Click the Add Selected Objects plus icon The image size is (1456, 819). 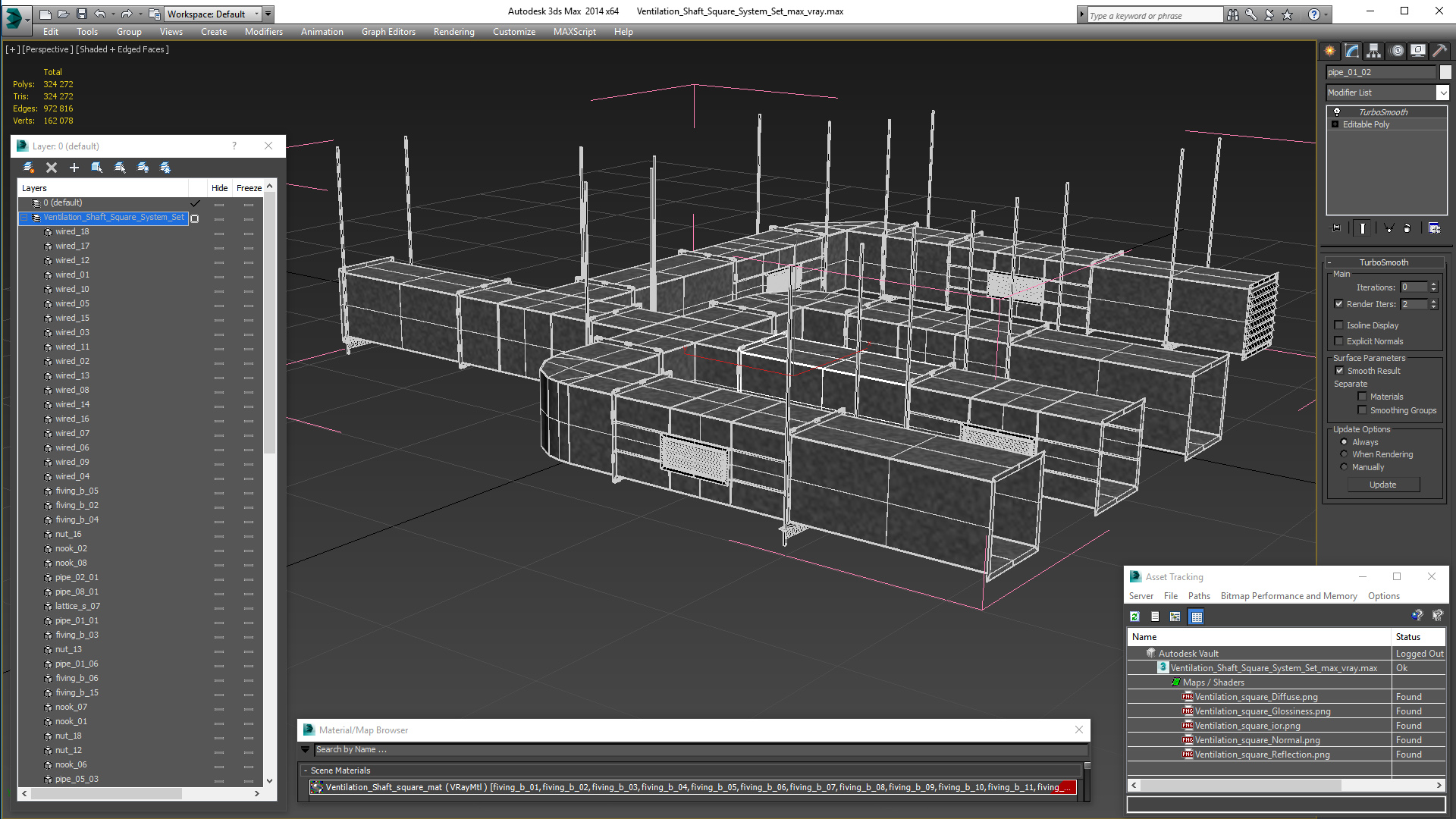click(x=74, y=168)
